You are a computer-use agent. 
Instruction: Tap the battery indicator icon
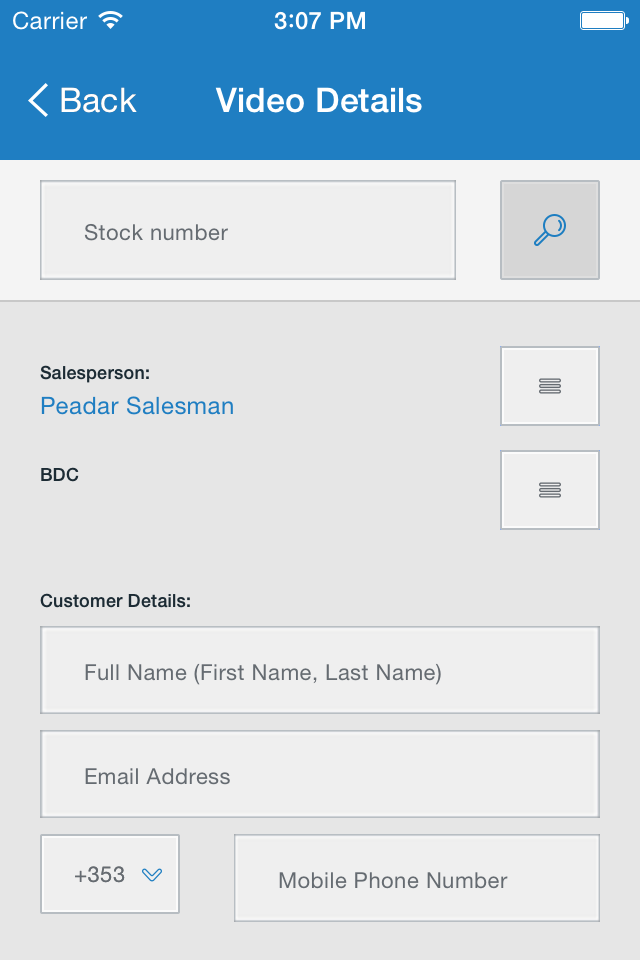604,21
